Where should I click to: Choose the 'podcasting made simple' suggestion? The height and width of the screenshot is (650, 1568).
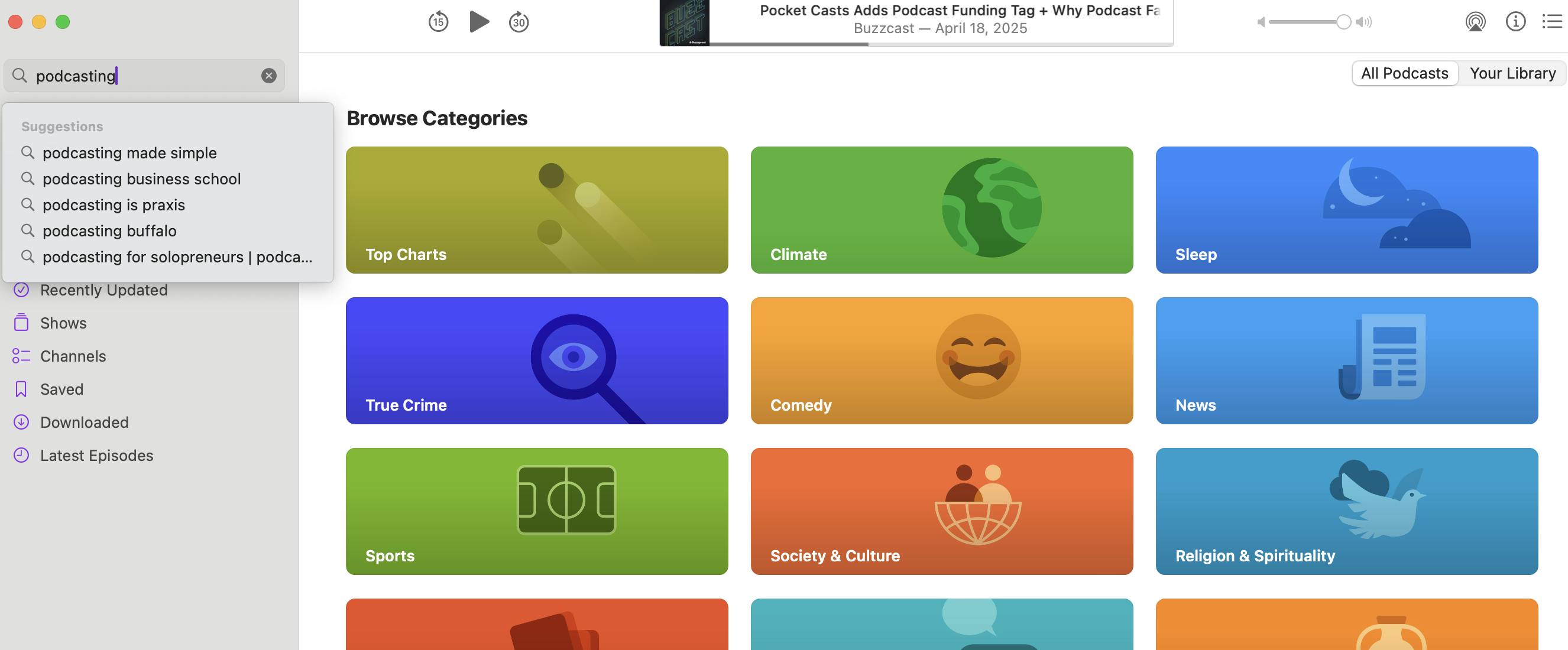[129, 153]
